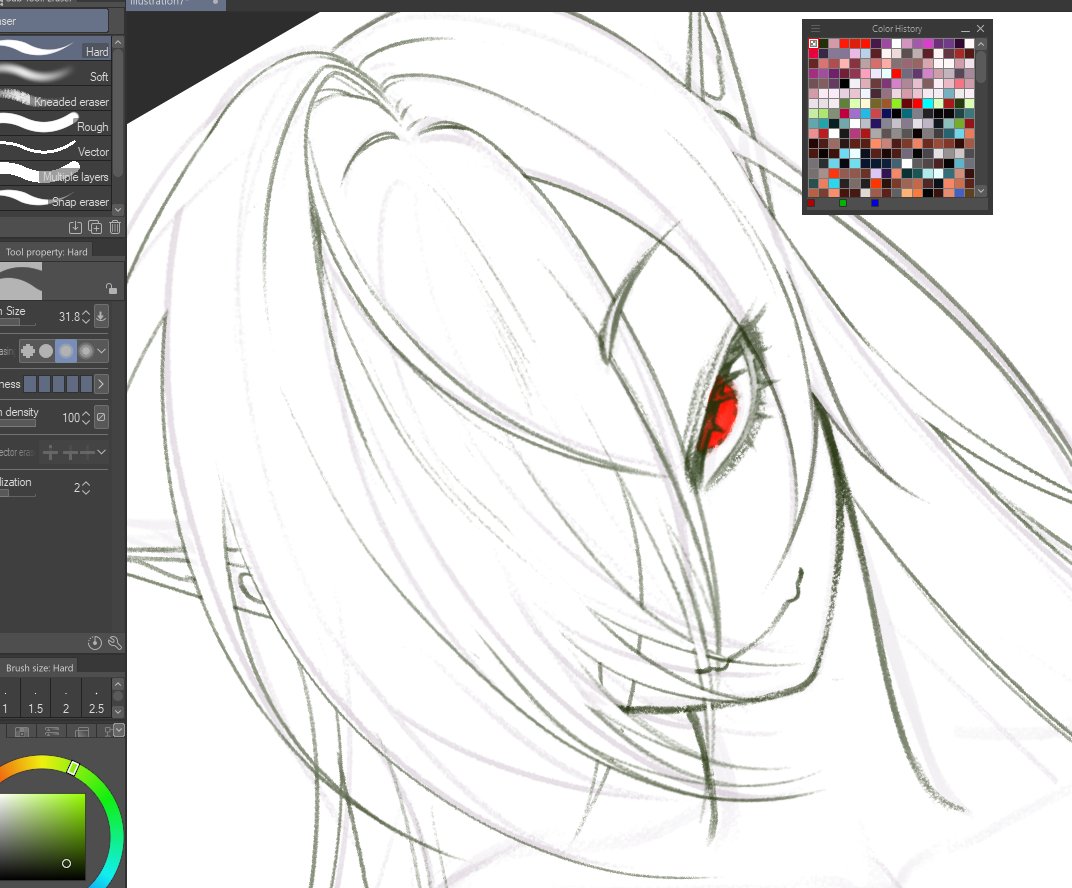
Task: Select the Eraser sub tool group tab
Action: click(53, 21)
